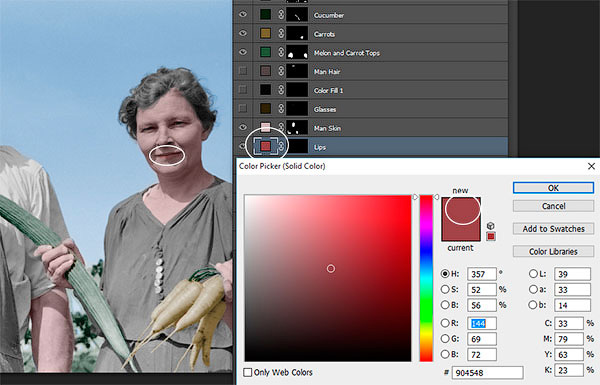Click the hex color input field
Image resolution: width=600 pixels, height=385 pixels.
(488, 372)
